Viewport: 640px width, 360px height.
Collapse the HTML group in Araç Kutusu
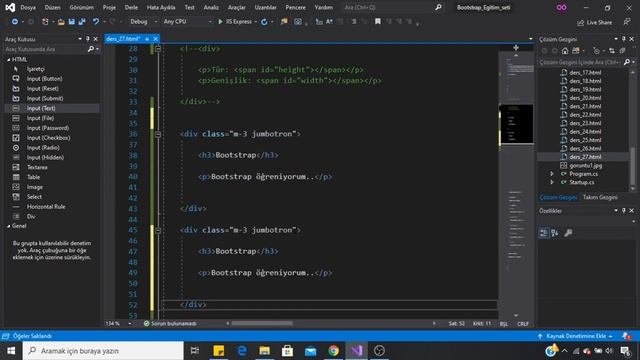(x=9, y=60)
